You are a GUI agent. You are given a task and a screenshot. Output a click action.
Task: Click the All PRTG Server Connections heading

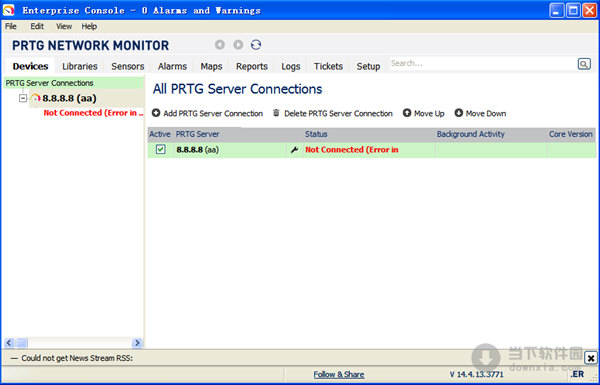(x=238, y=89)
